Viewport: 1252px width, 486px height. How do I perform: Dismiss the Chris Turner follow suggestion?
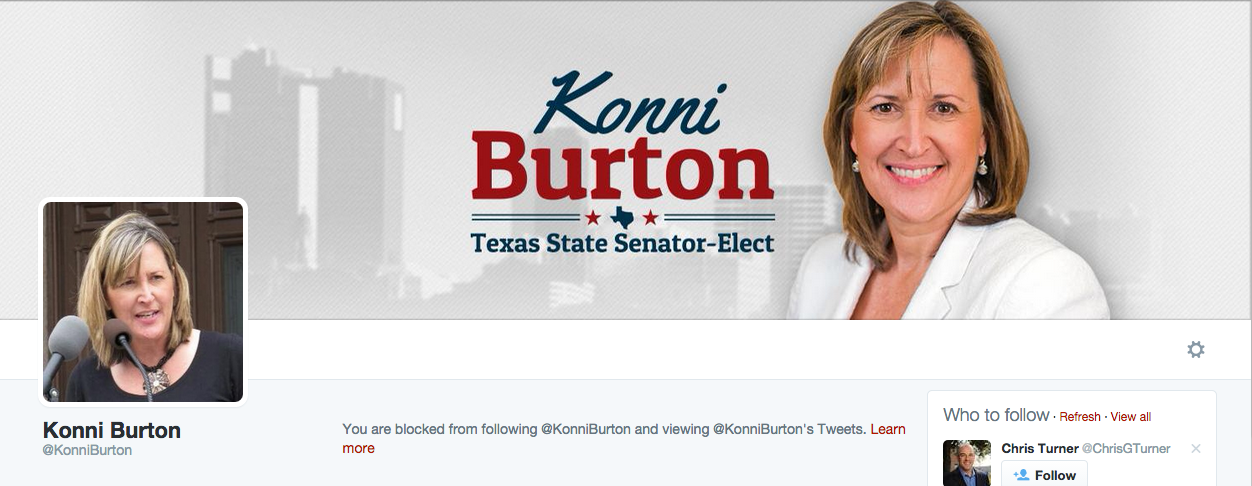click(x=1195, y=449)
